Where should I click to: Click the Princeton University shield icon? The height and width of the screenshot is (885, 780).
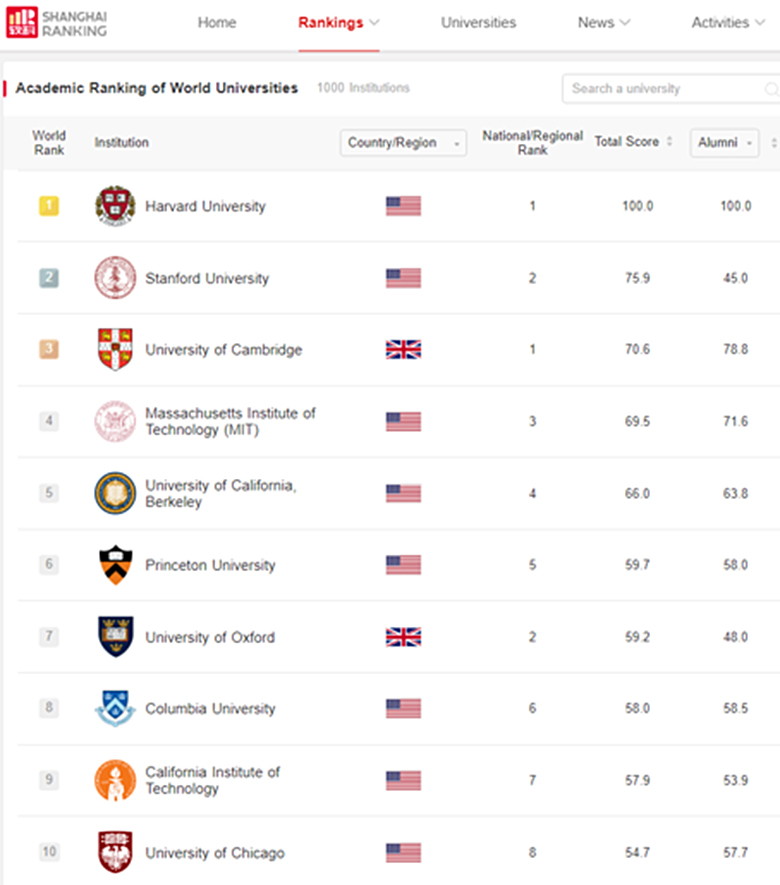coord(115,565)
